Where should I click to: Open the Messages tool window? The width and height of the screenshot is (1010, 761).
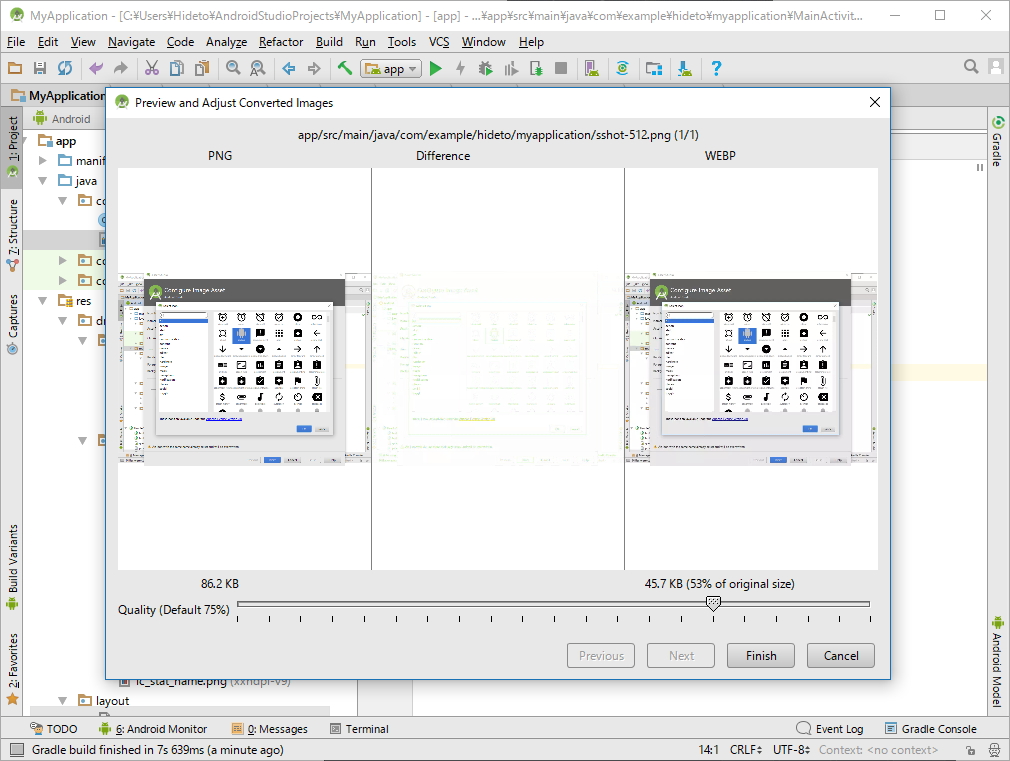(270, 729)
